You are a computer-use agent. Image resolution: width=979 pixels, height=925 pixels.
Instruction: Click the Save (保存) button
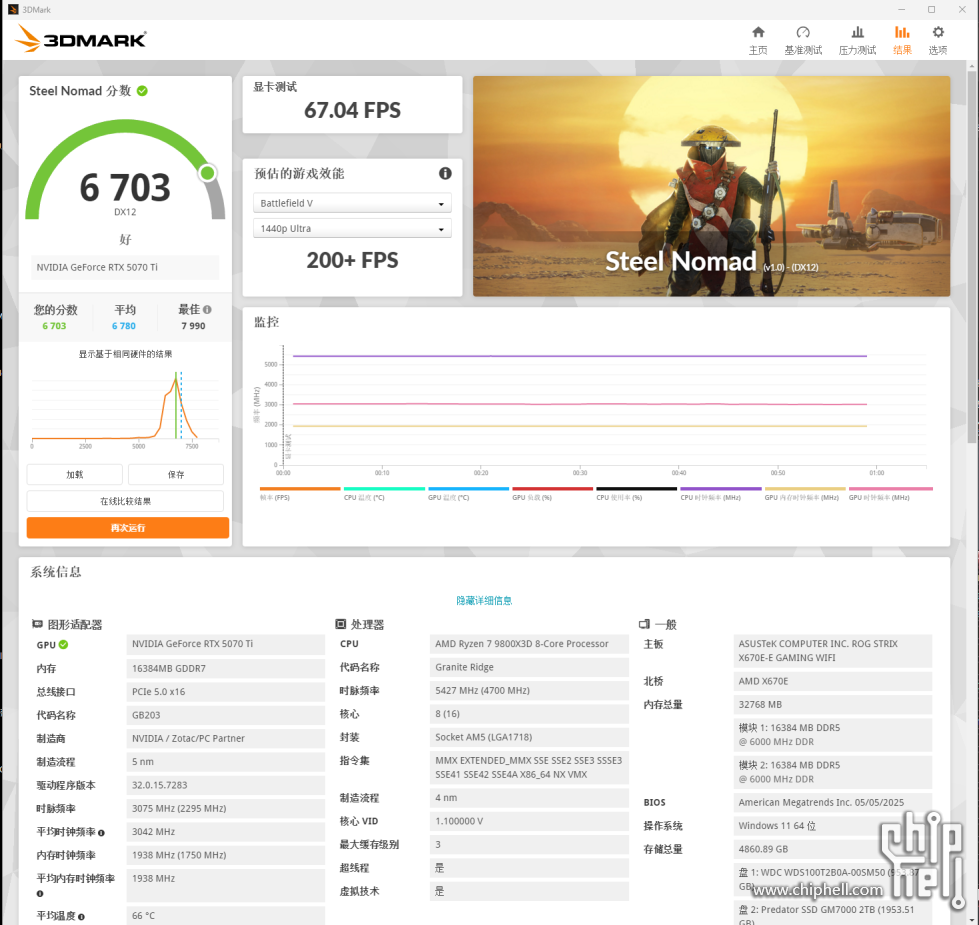[176, 474]
